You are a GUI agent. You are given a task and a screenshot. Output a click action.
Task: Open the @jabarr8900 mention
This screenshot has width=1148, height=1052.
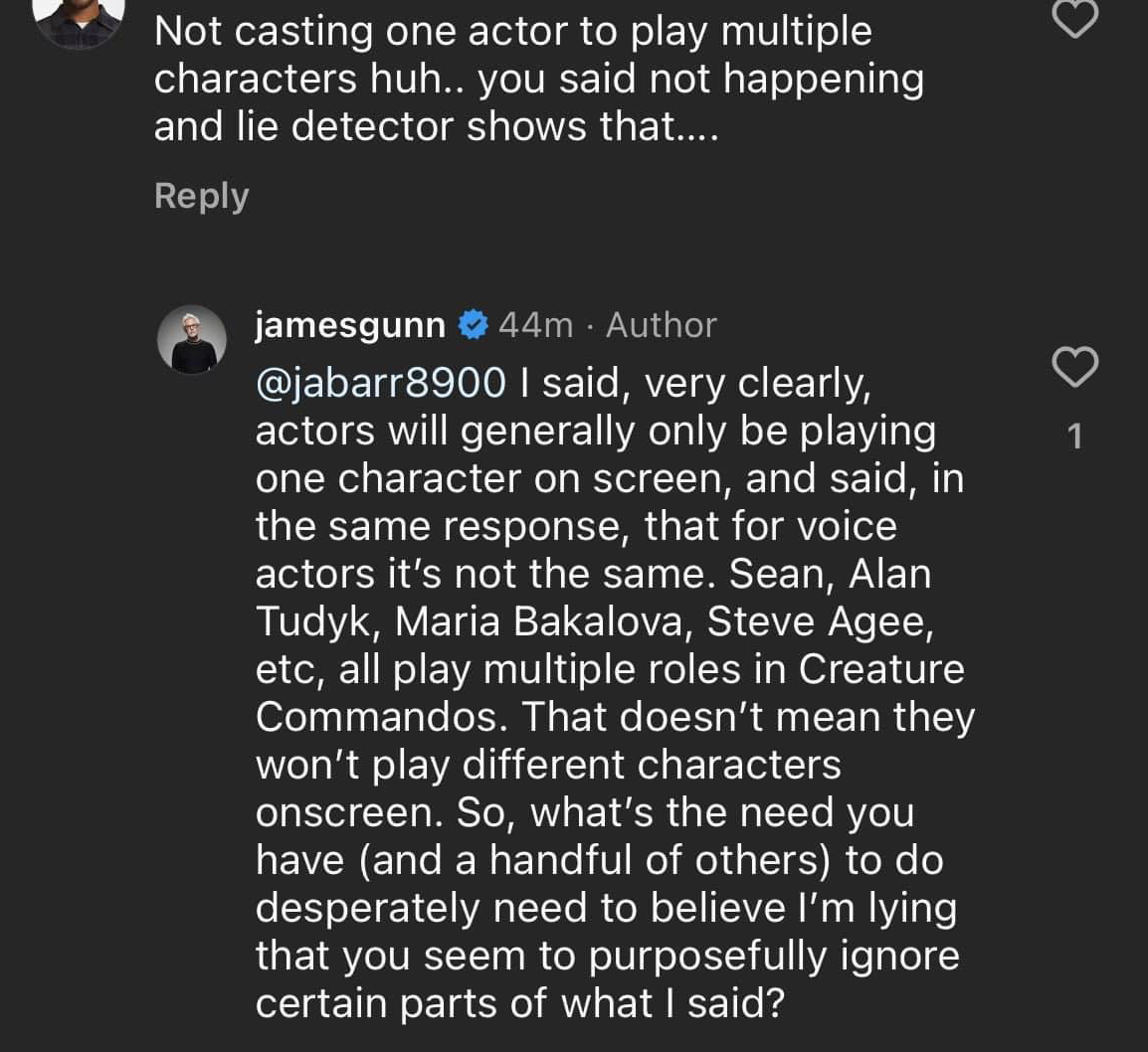(381, 382)
